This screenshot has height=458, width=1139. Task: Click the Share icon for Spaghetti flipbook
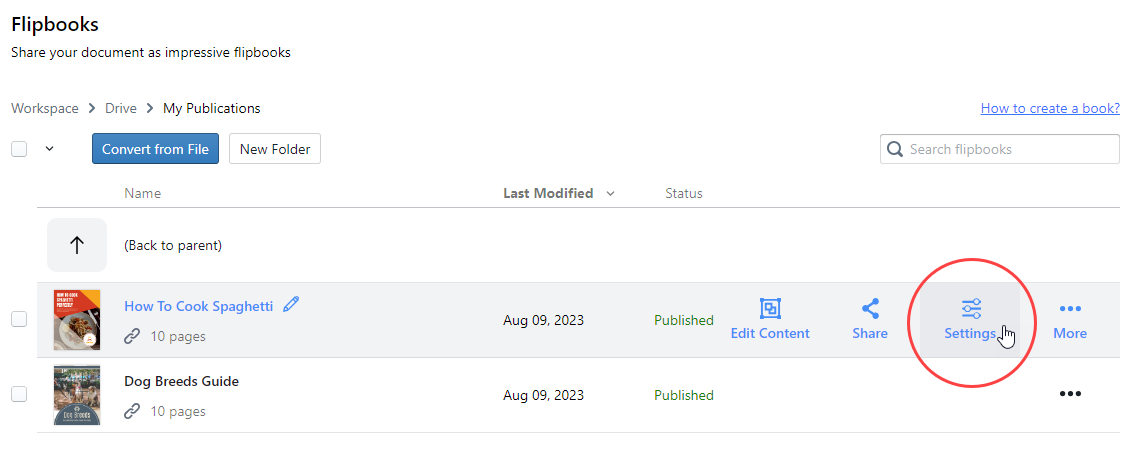click(x=870, y=309)
